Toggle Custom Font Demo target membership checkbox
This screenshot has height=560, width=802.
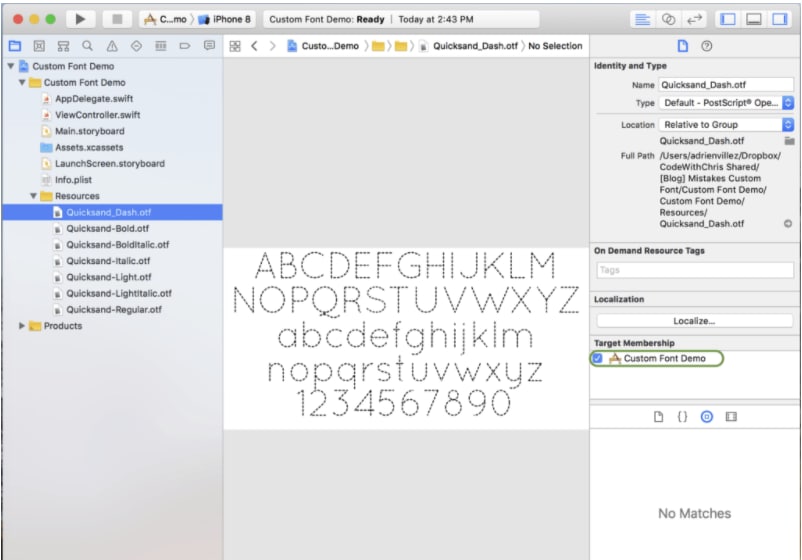pos(597,359)
